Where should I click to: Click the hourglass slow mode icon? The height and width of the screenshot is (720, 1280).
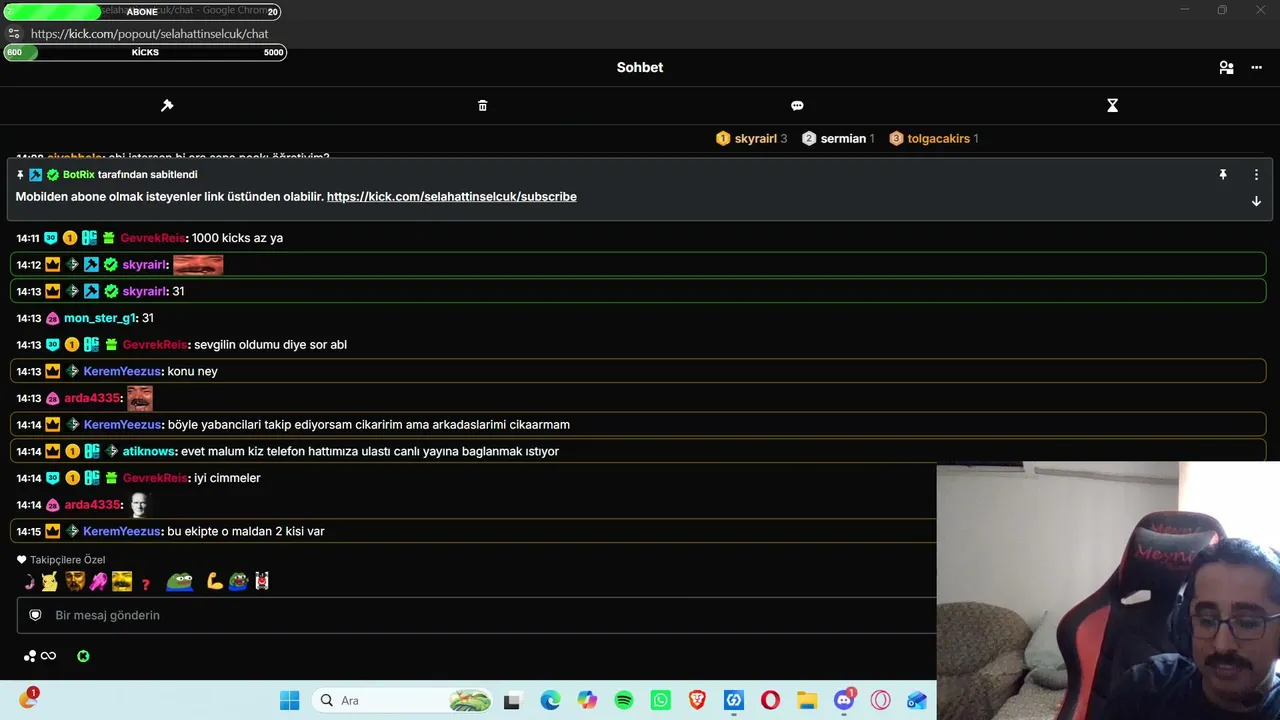click(x=1112, y=105)
